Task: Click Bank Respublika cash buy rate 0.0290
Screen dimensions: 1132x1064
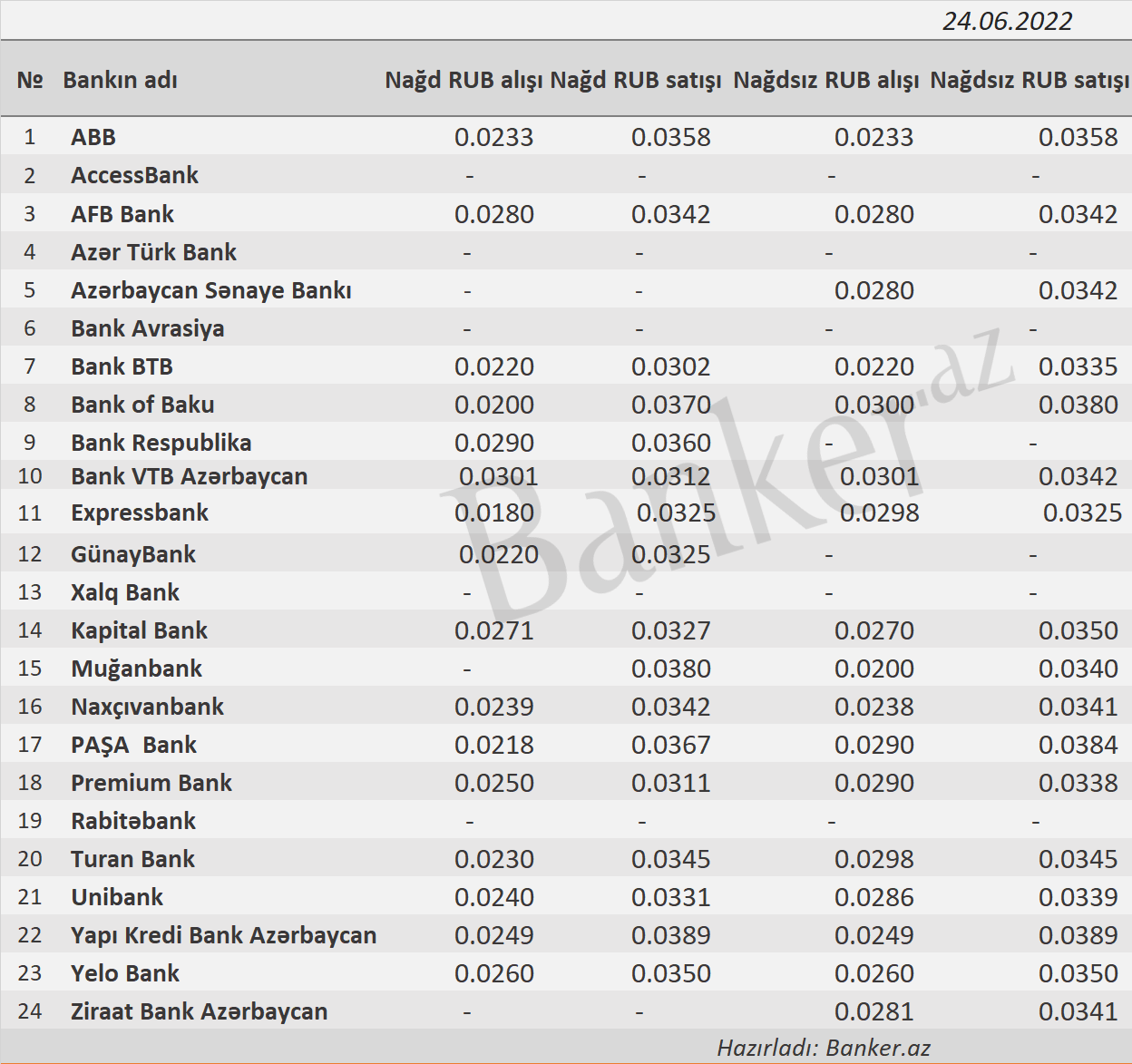Action: click(494, 443)
